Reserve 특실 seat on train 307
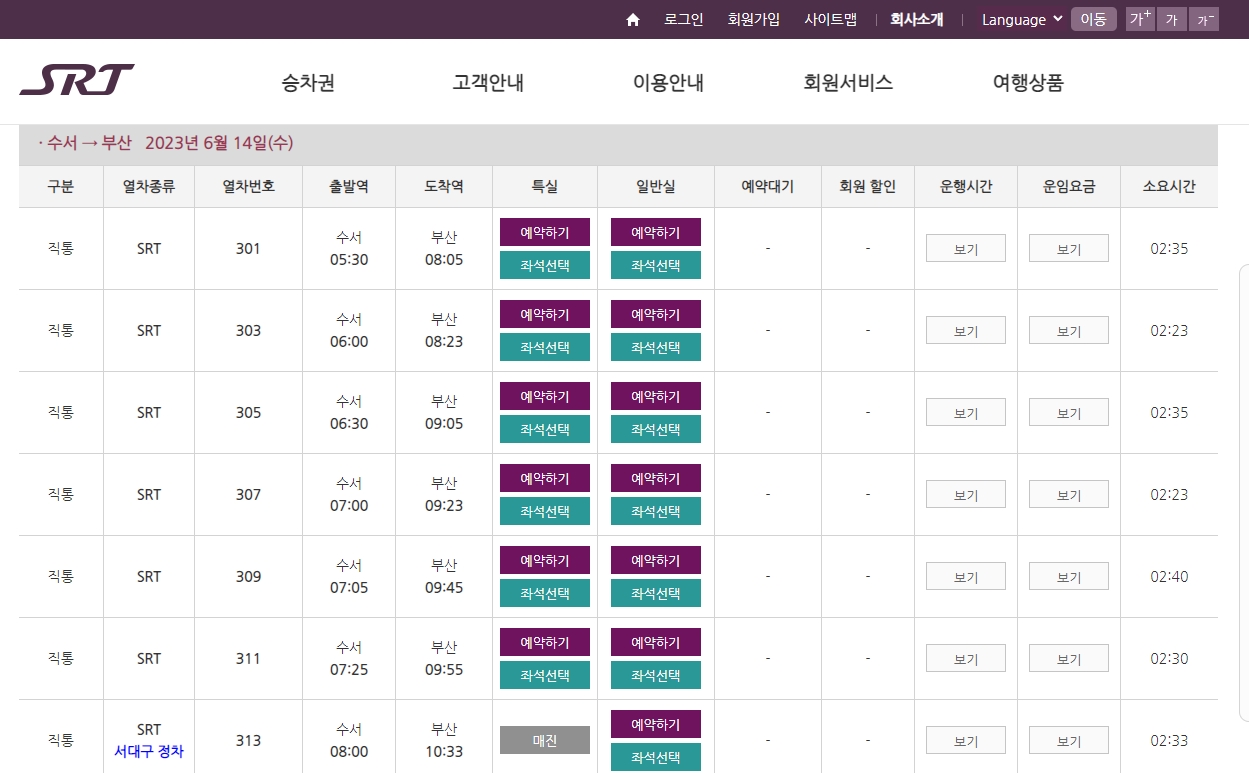 [545, 478]
